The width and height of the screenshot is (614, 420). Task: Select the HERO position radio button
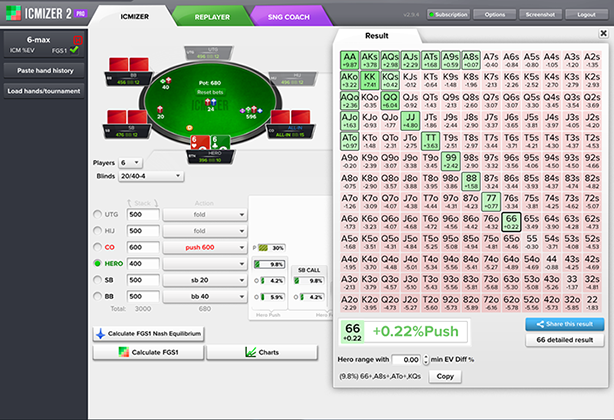(97, 263)
